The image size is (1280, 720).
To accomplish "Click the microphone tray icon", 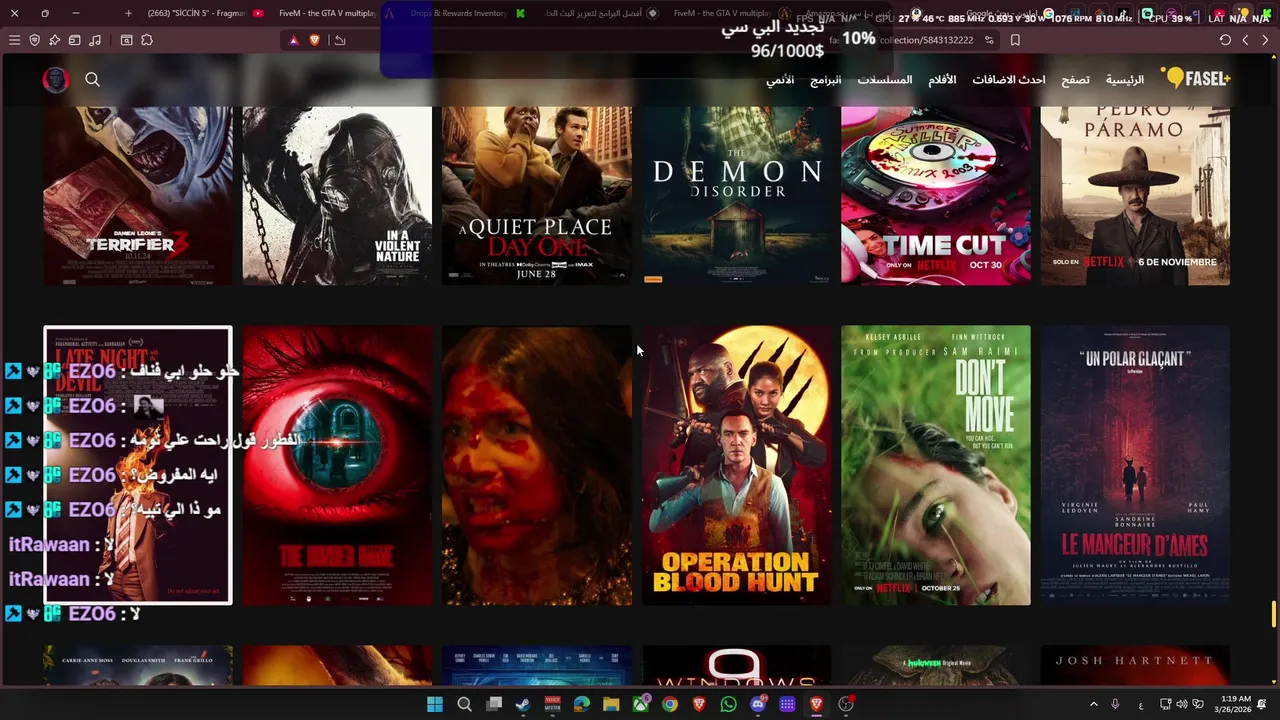I will pyautogui.click(x=1115, y=704).
